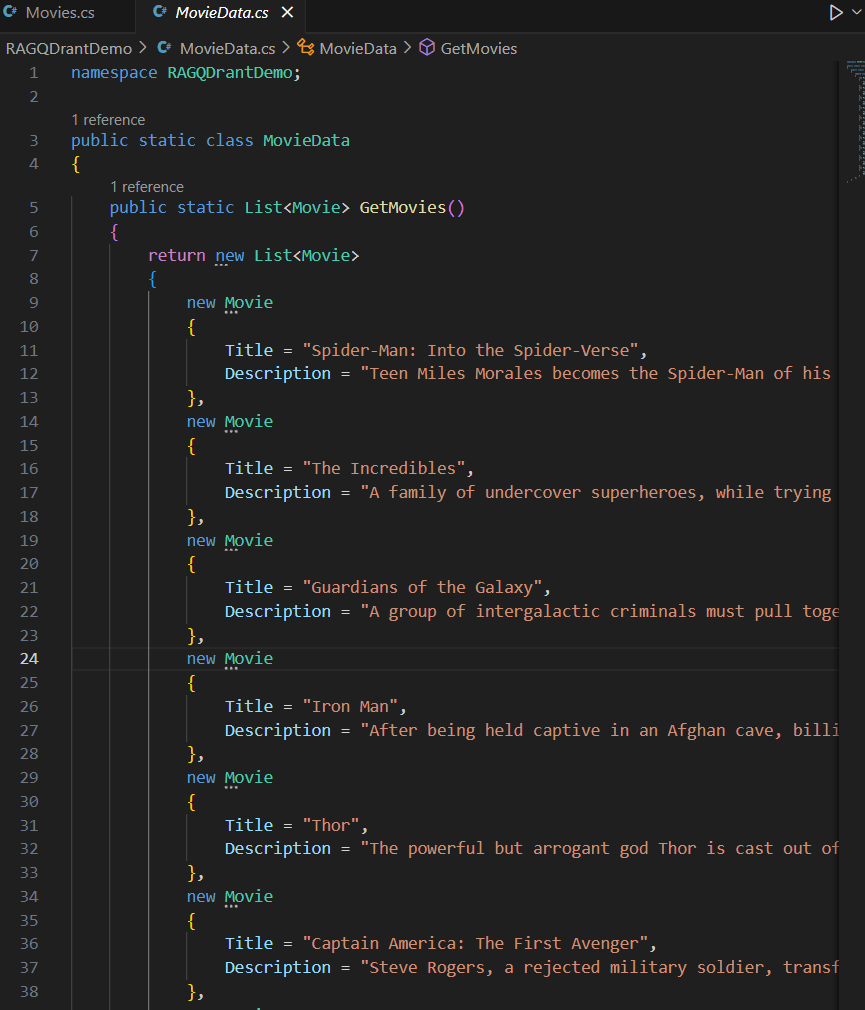Open the dropdown arrow next to Run
The height and width of the screenshot is (1010, 865).
(856, 13)
